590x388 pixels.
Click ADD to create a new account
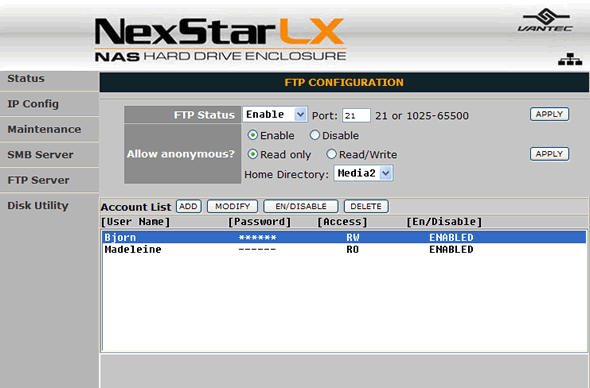coord(189,206)
